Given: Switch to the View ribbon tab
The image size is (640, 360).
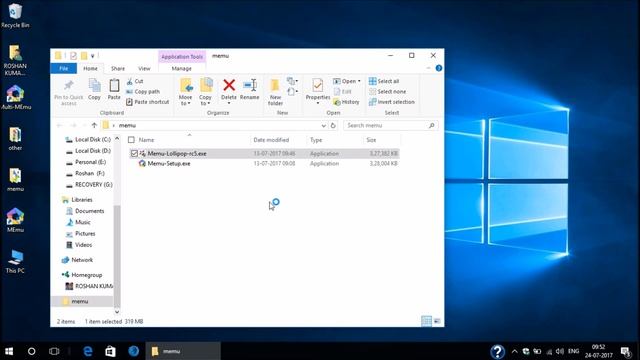Looking at the screenshot, I should coord(144,69).
